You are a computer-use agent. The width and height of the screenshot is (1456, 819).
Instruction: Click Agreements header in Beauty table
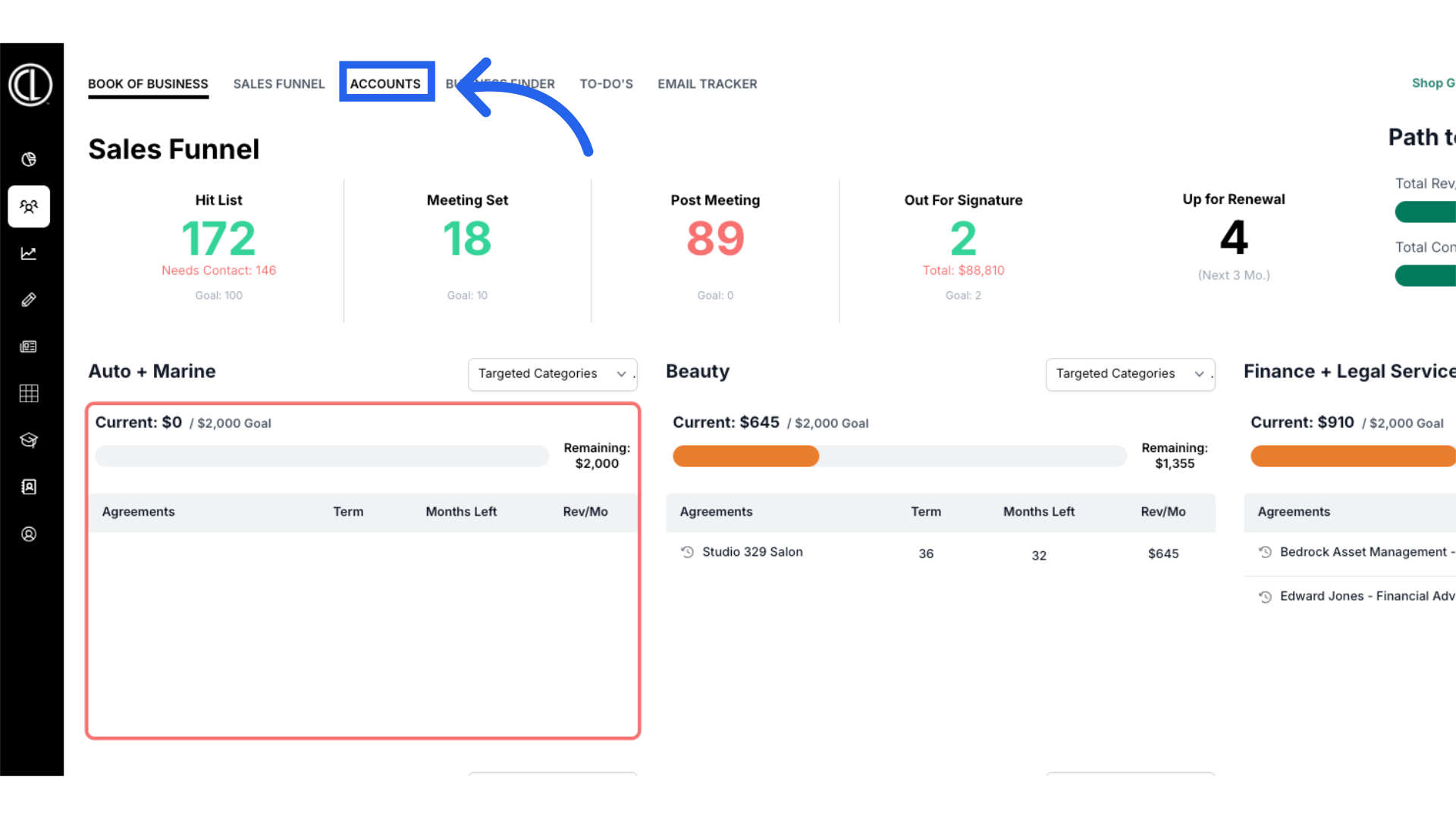(716, 512)
